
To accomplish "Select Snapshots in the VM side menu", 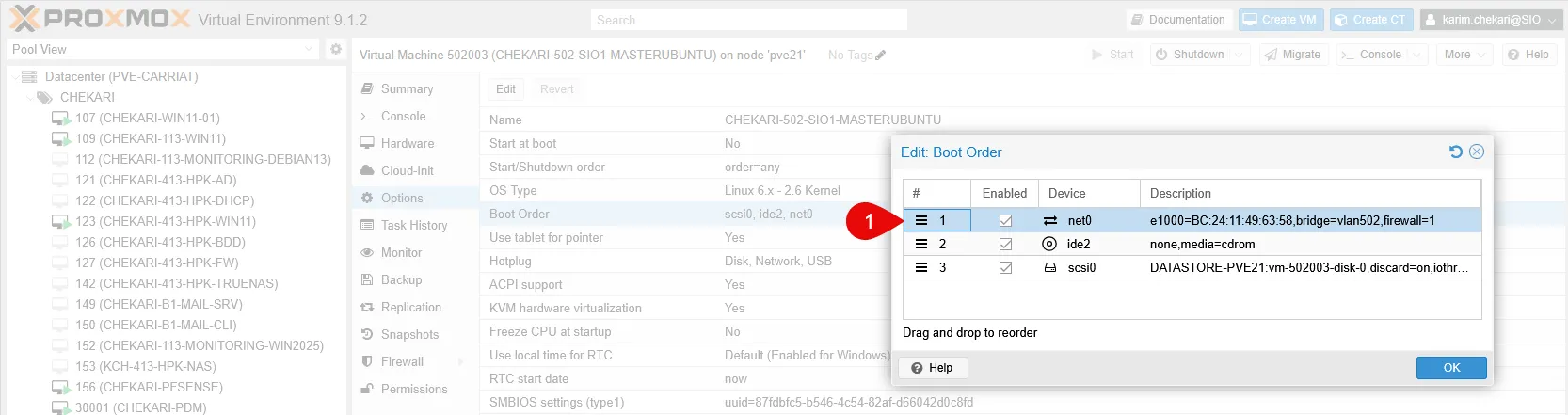I will click(x=409, y=334).
